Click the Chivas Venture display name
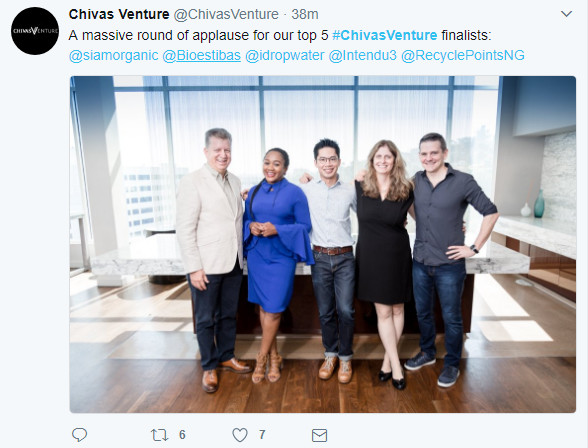Screen dimensions: 588x448 pyautogui.click(x=119, y=14)
